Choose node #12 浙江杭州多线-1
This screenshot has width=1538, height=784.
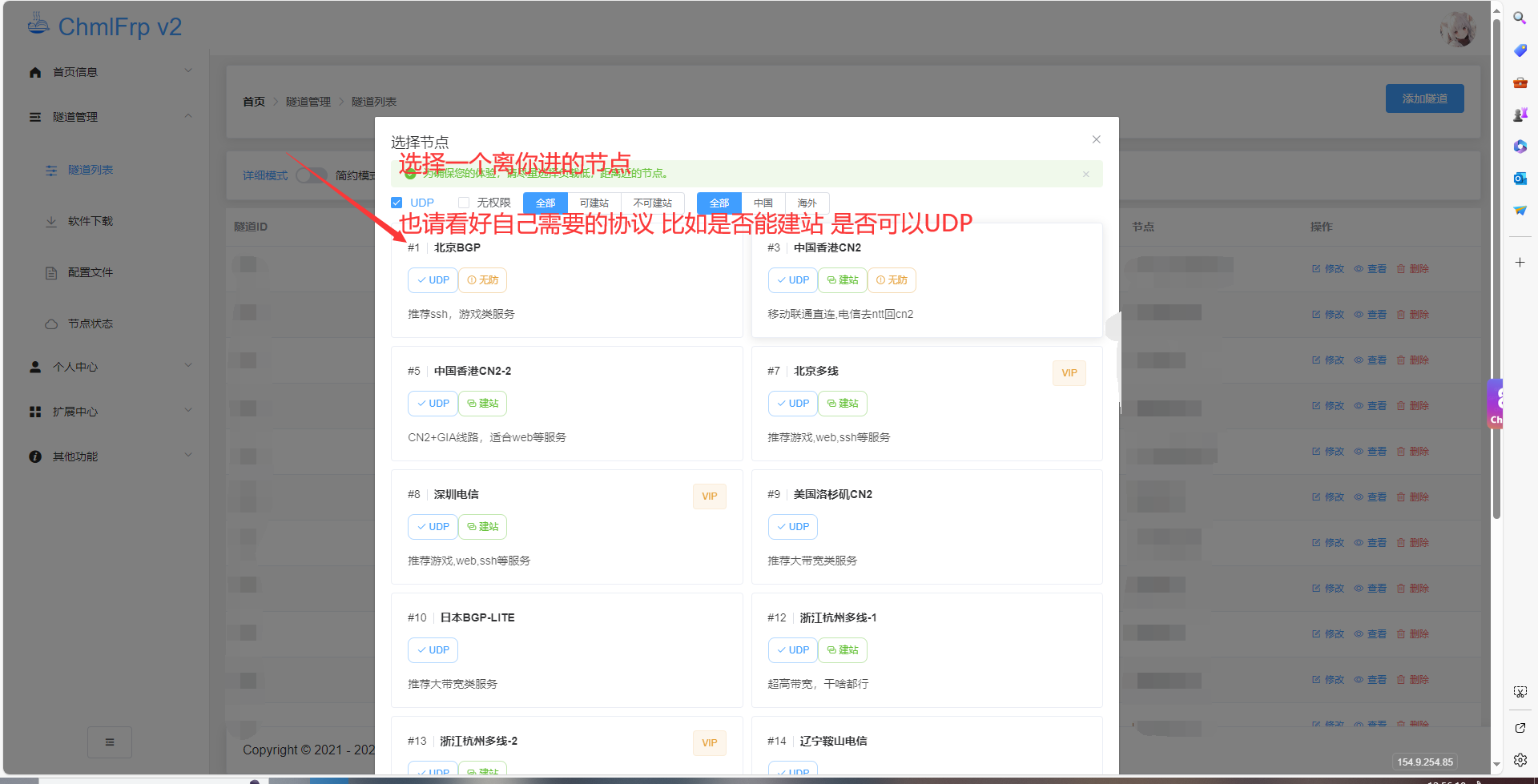(928, 650)
